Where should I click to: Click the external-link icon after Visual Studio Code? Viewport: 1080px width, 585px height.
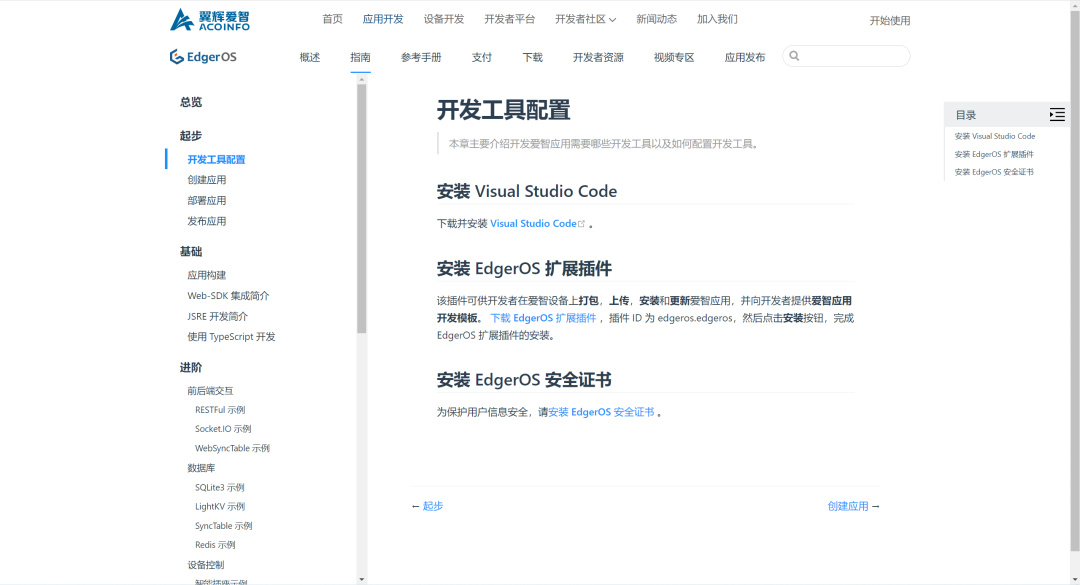point(581,223)
